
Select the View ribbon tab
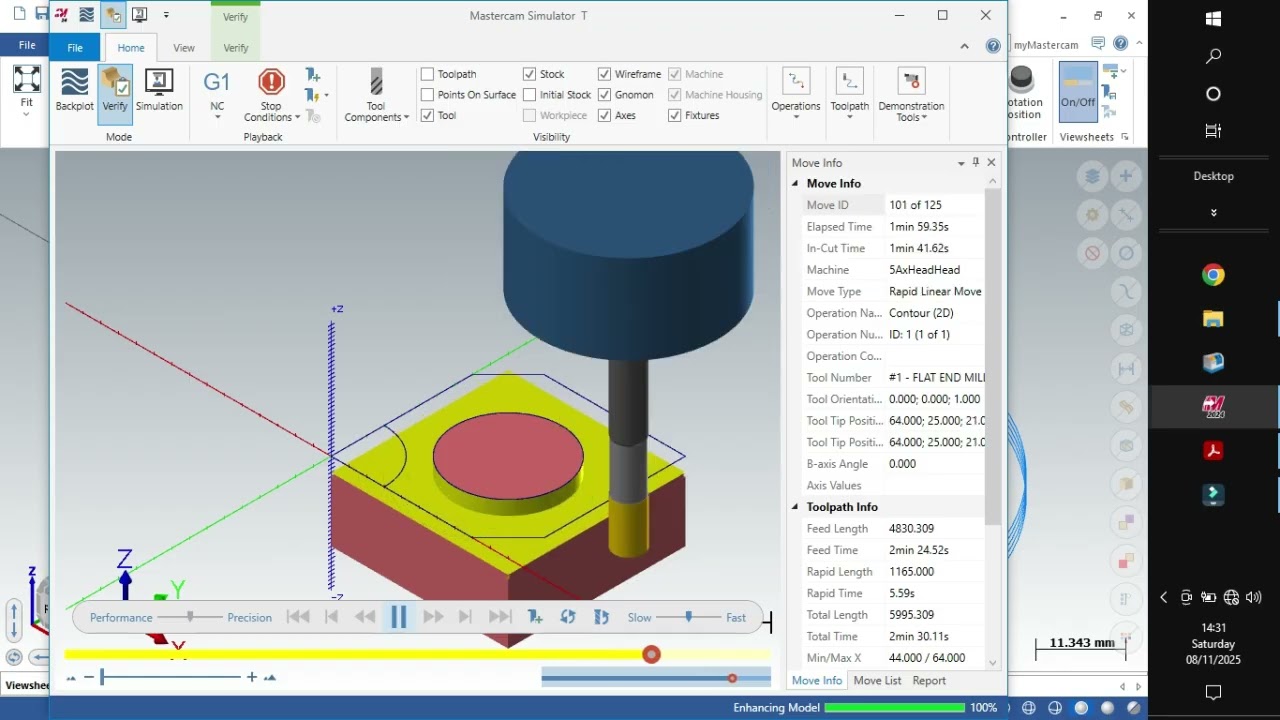tap(184, 47)
